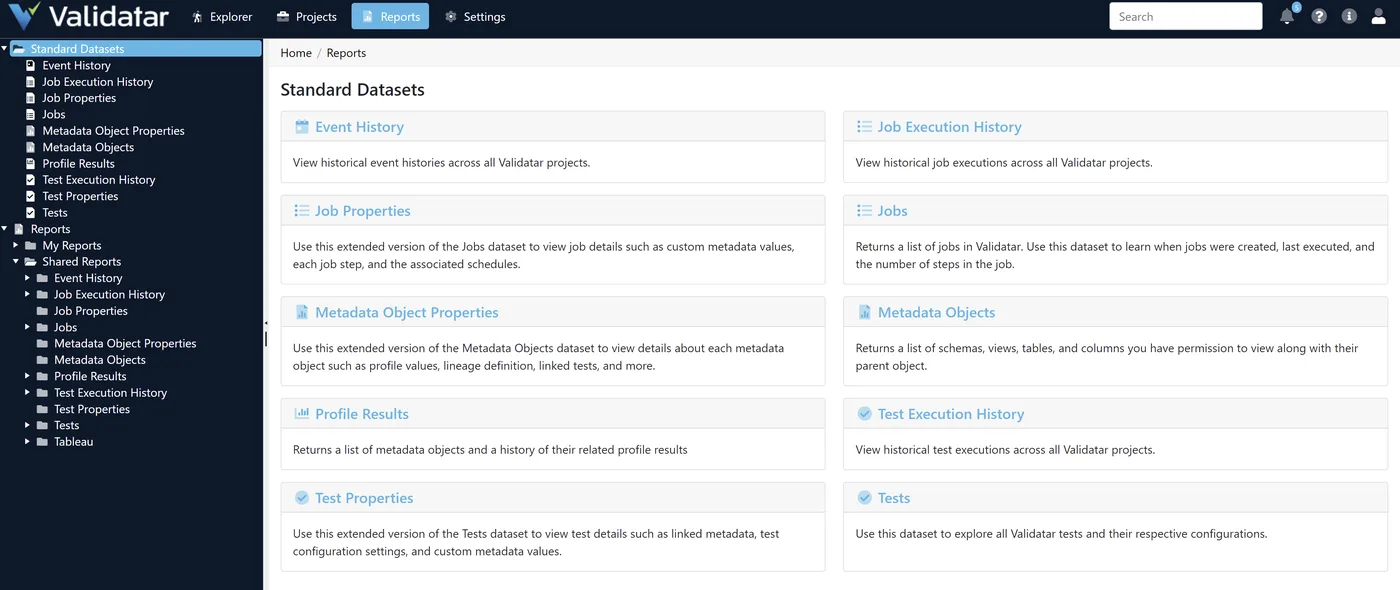
Task: Collapse the Reports tree node
Action: [4, 229]
